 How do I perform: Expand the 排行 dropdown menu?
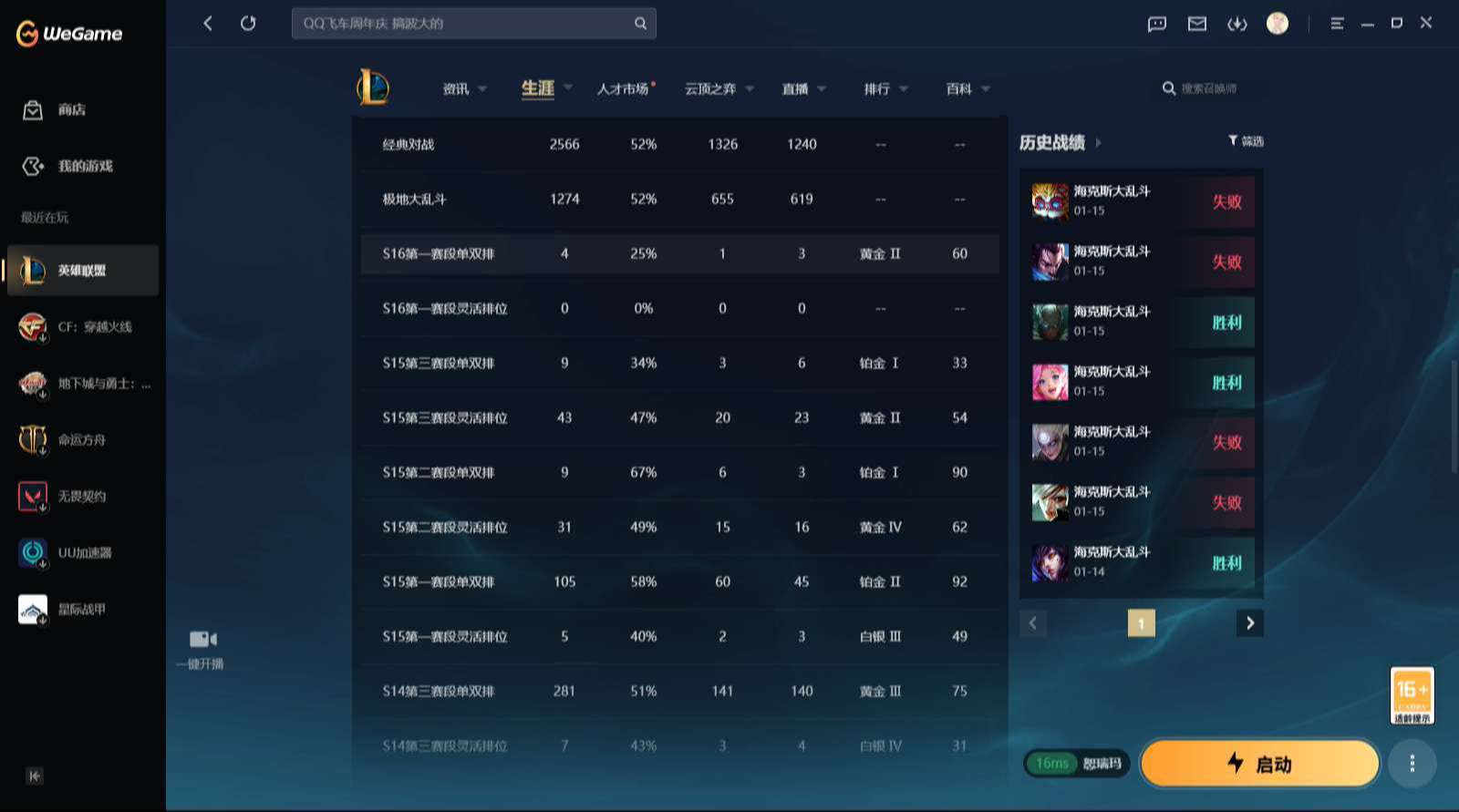[885, 88]
